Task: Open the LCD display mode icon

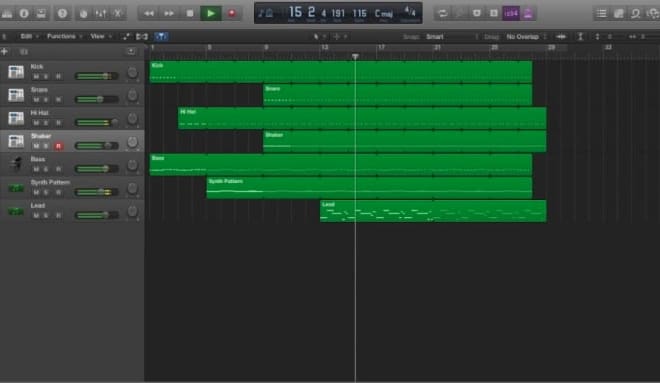Action: point(266,13)
